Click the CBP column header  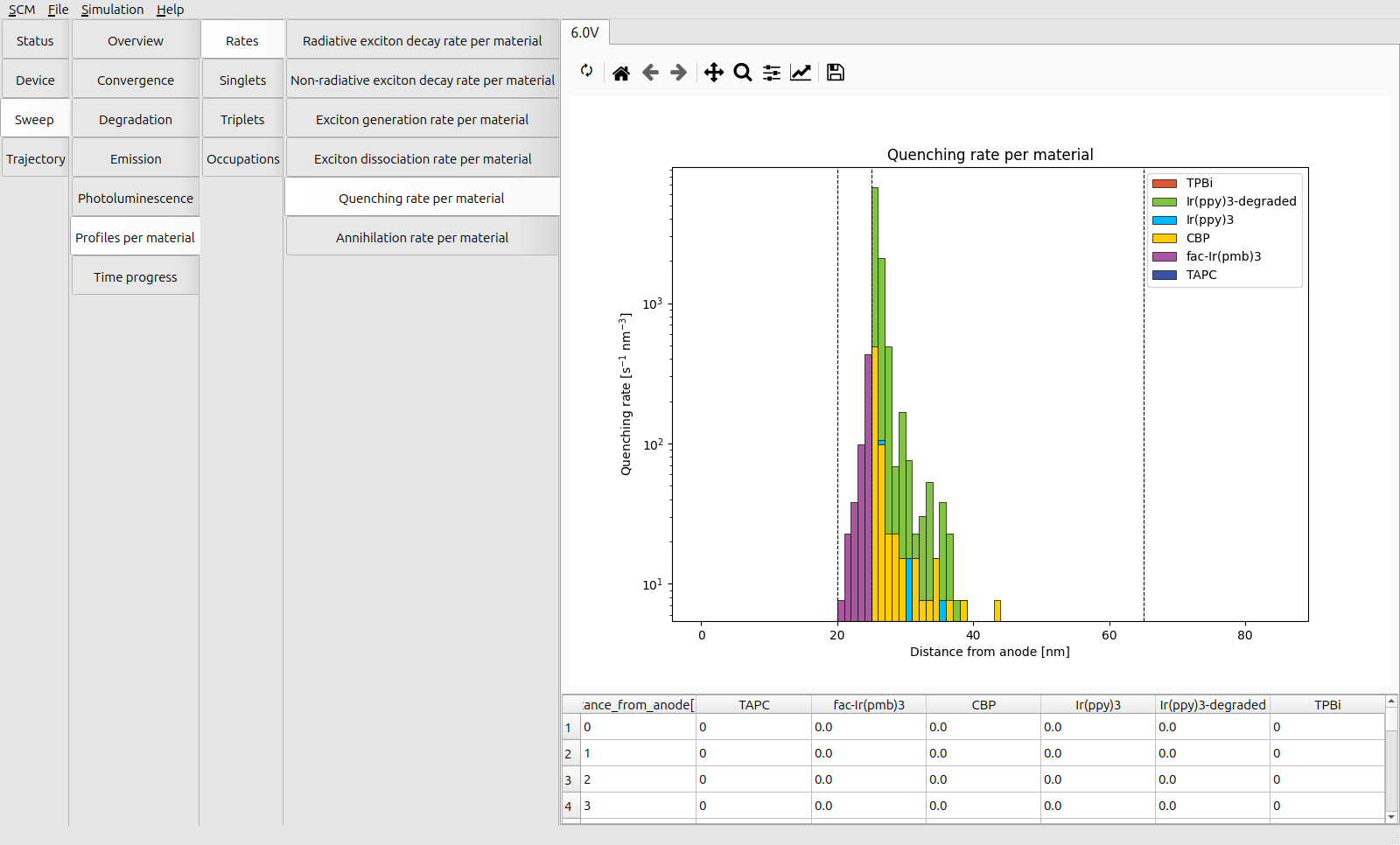(983, 705)
